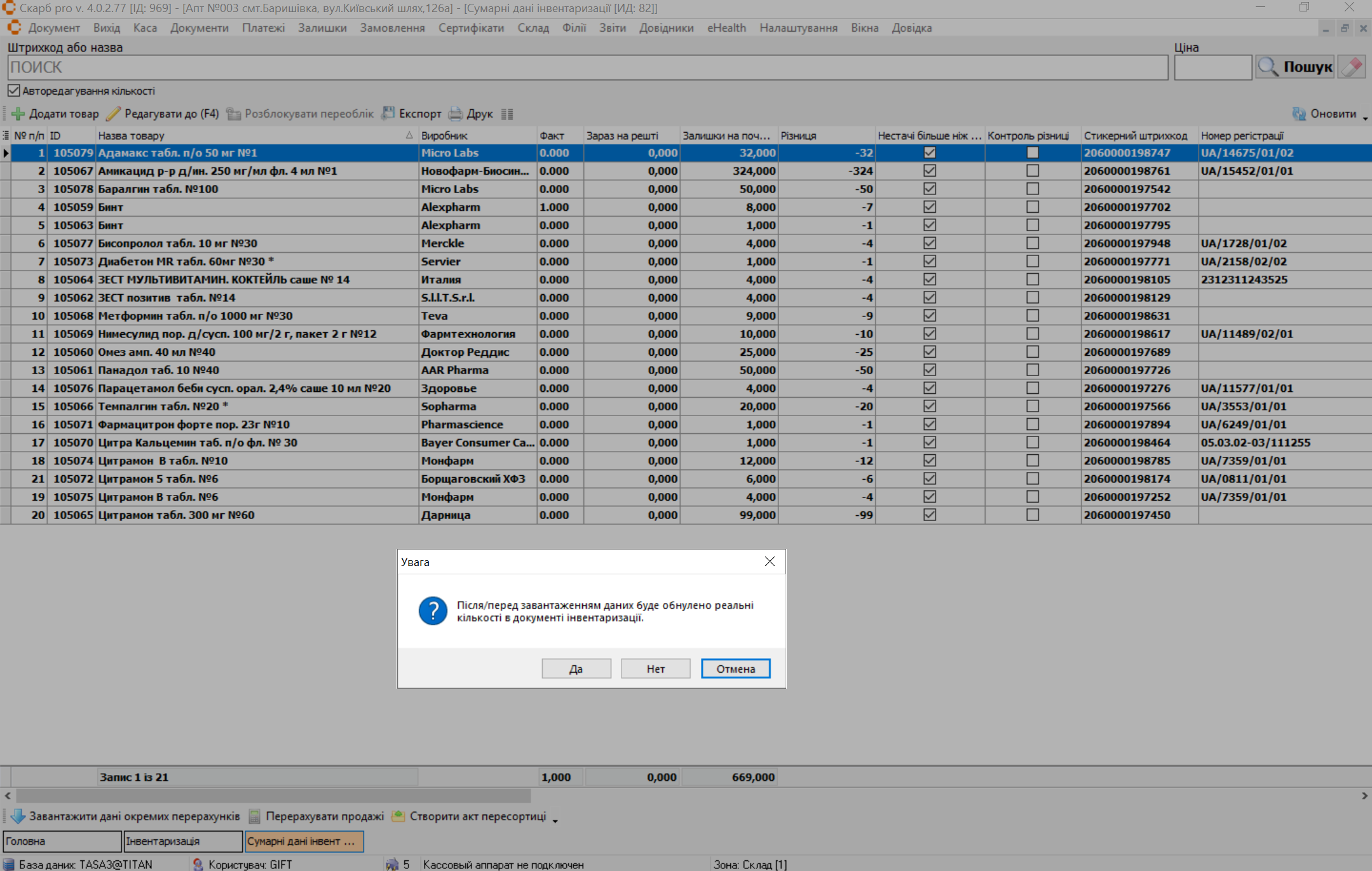Switch to the Інвентаризація tab
This screenshot has width=1372, height=871.
tap(183, 841)
